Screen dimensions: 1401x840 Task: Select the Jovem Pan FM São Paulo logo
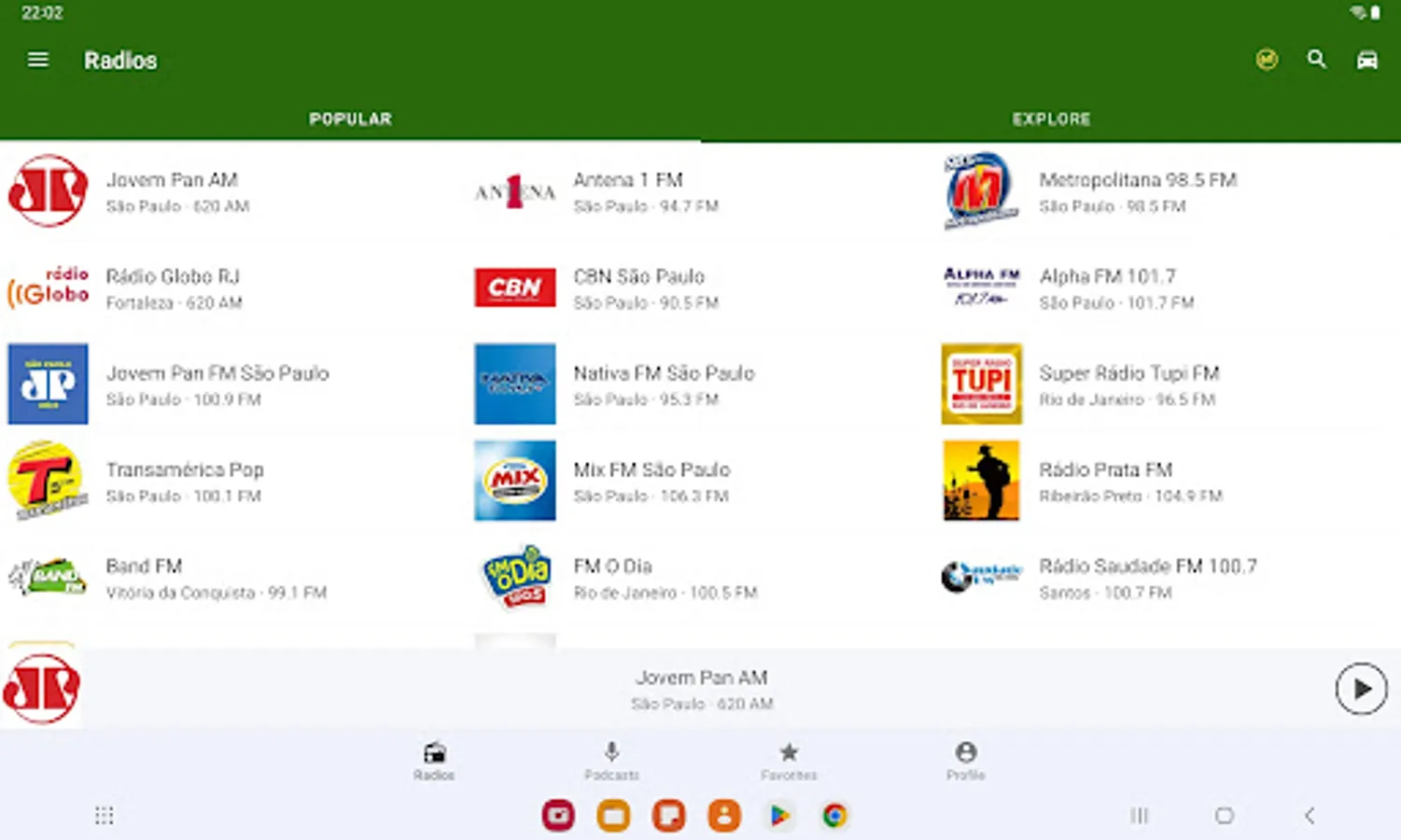pyautogui.click(x=48, y=384)
